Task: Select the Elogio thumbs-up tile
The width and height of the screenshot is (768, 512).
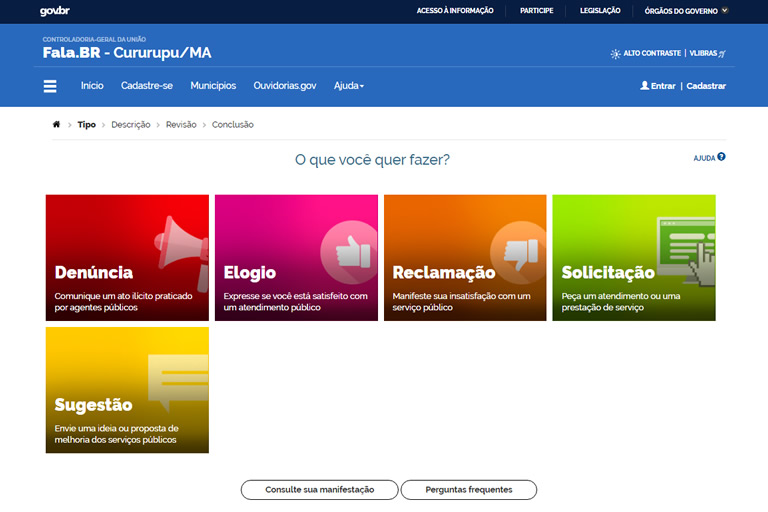Action: click(296, 258)
